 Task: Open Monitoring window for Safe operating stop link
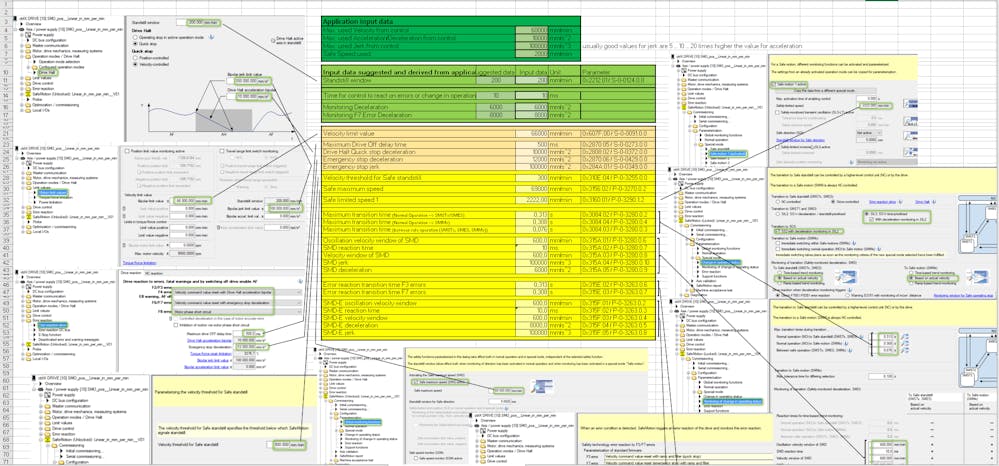[x=963, y=296]
